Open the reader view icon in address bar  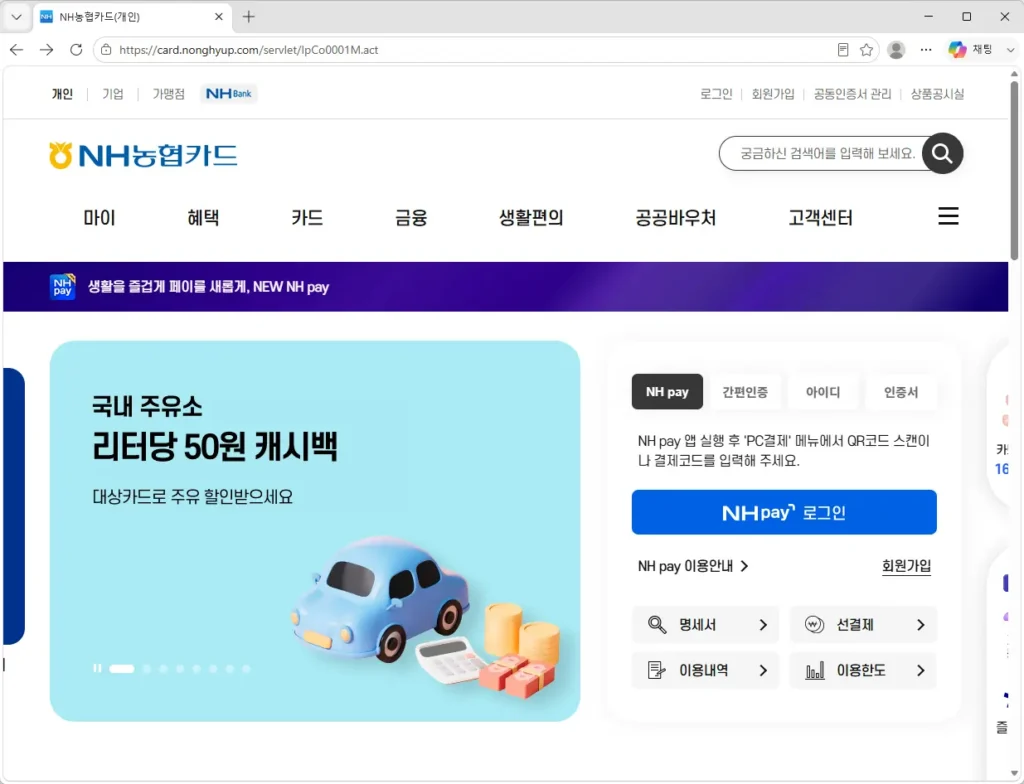tap(843, 50)
